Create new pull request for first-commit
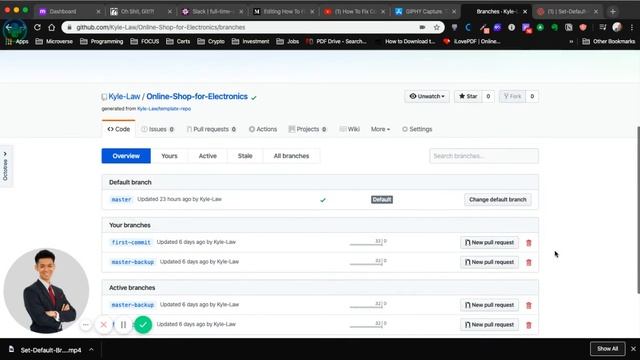The width and height of the screenshot is (640, 360). pyautogui.click(x=489, y=242)
